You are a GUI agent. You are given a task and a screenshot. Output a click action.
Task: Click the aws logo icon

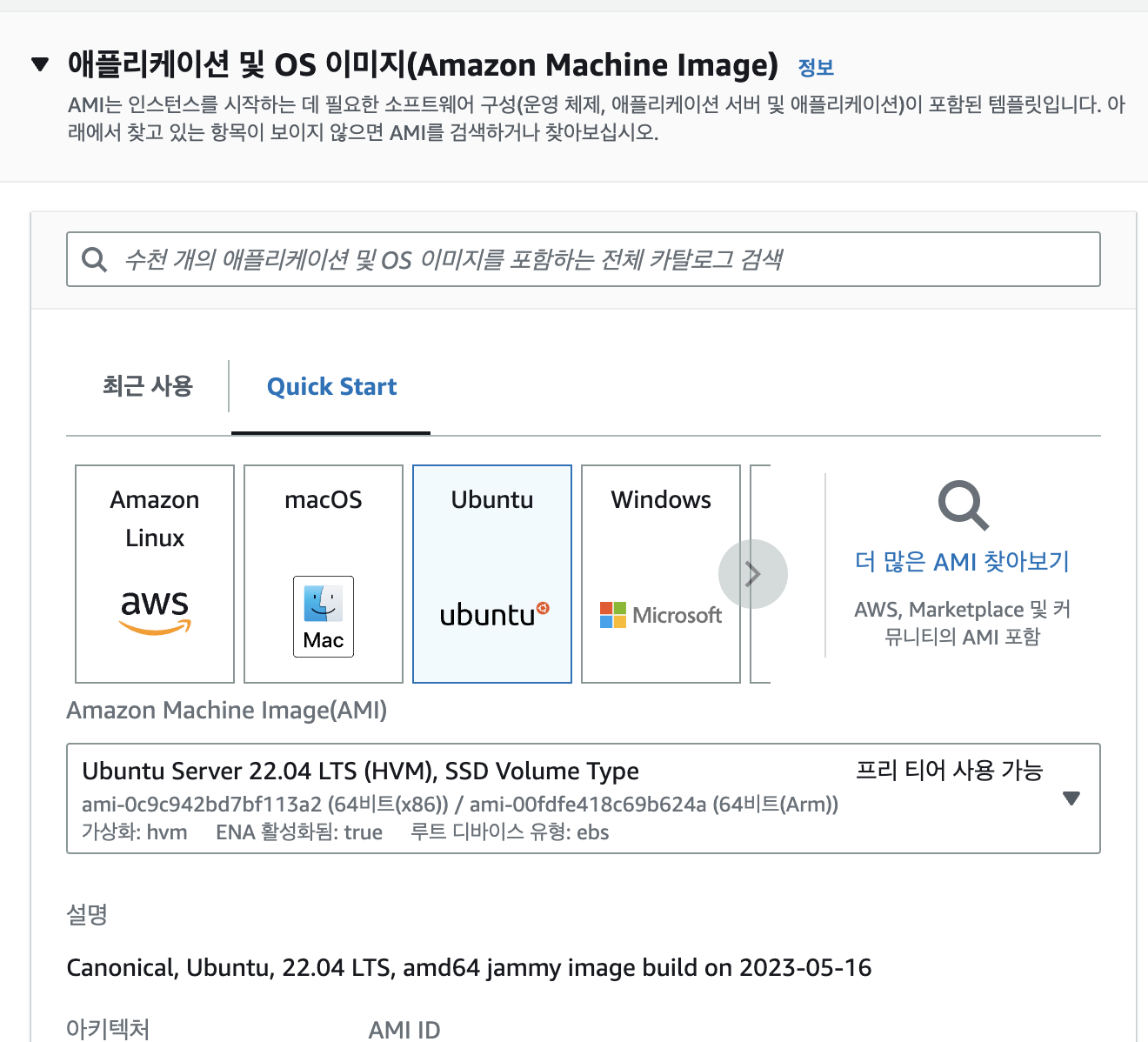click(155, 612)
